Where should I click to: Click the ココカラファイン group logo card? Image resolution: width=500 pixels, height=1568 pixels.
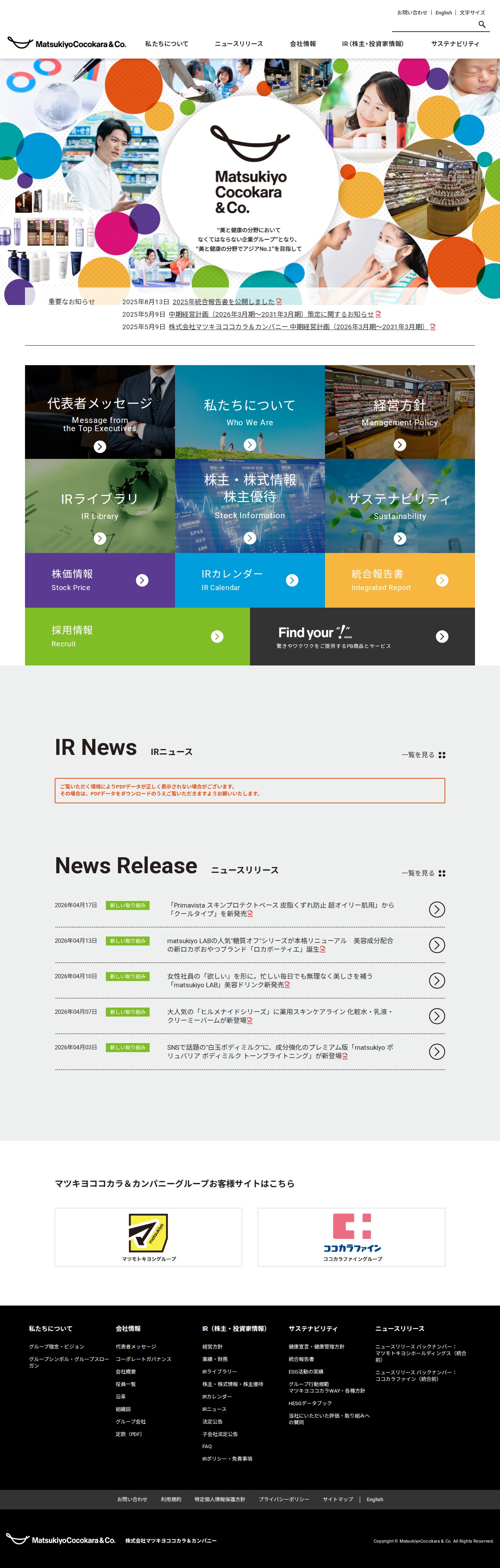click(x=352, y=1237)
